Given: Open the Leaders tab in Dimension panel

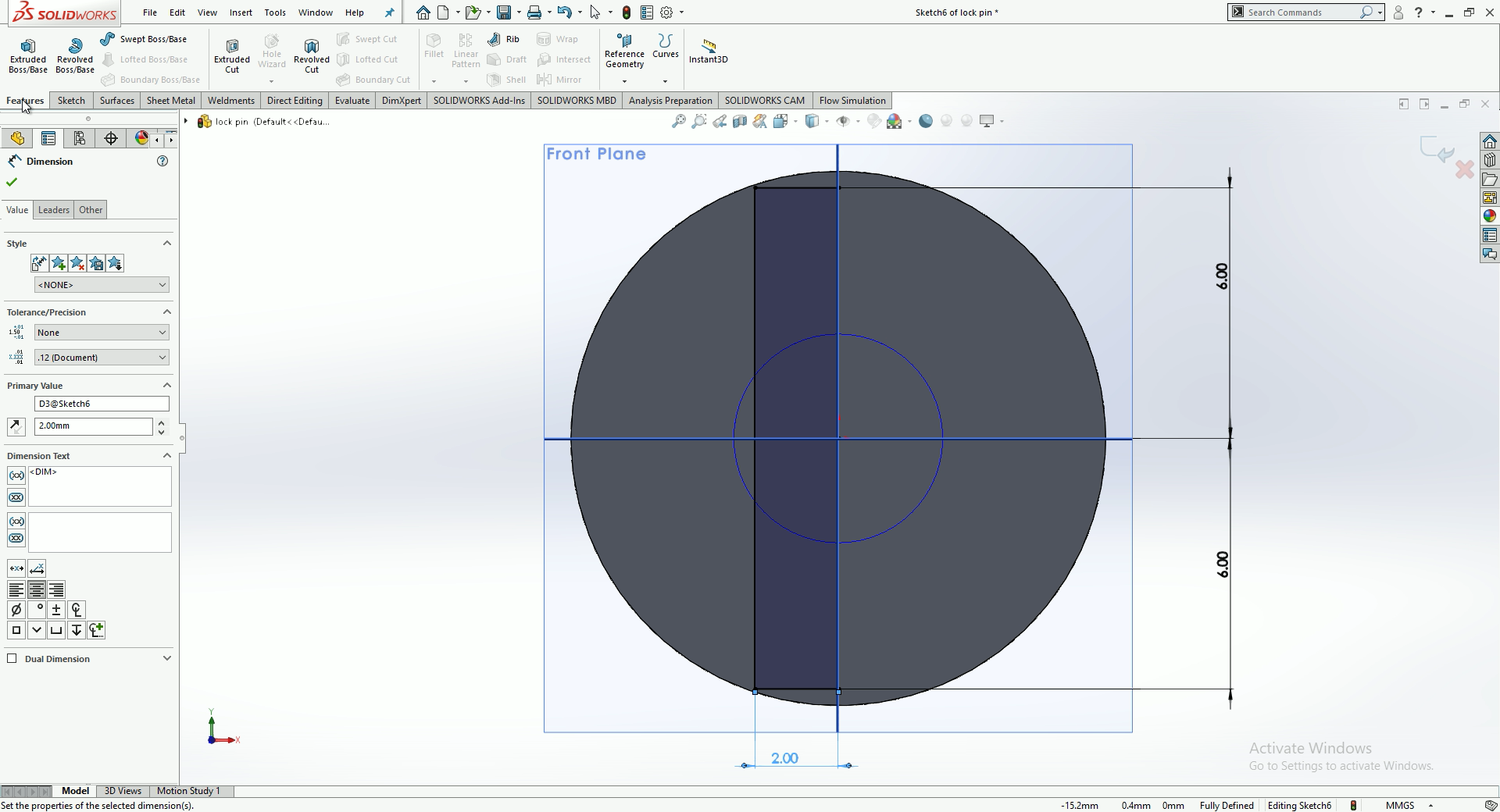Looking at the screenshot, I should pyautogui.click(x=54, y=210).
